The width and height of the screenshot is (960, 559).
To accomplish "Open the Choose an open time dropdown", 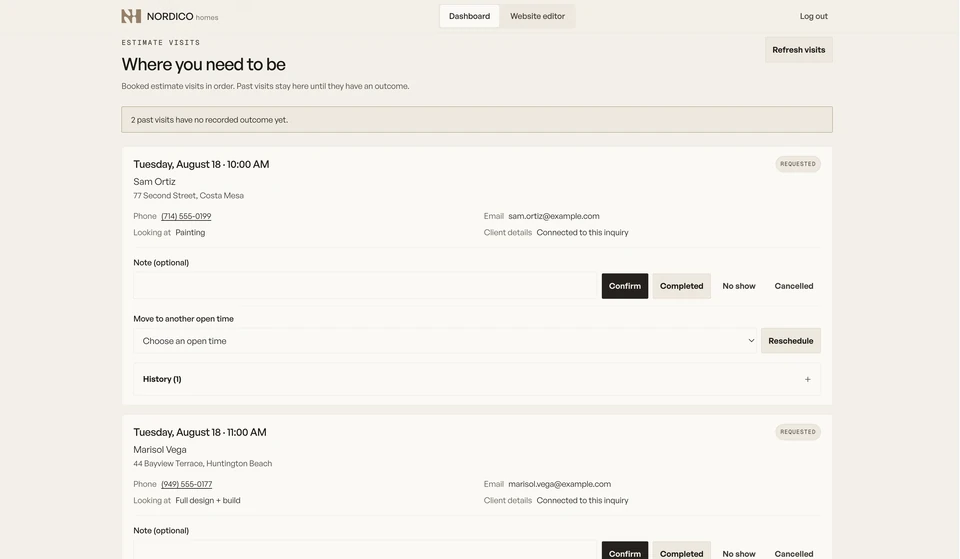I will click(x=445, y=340).
